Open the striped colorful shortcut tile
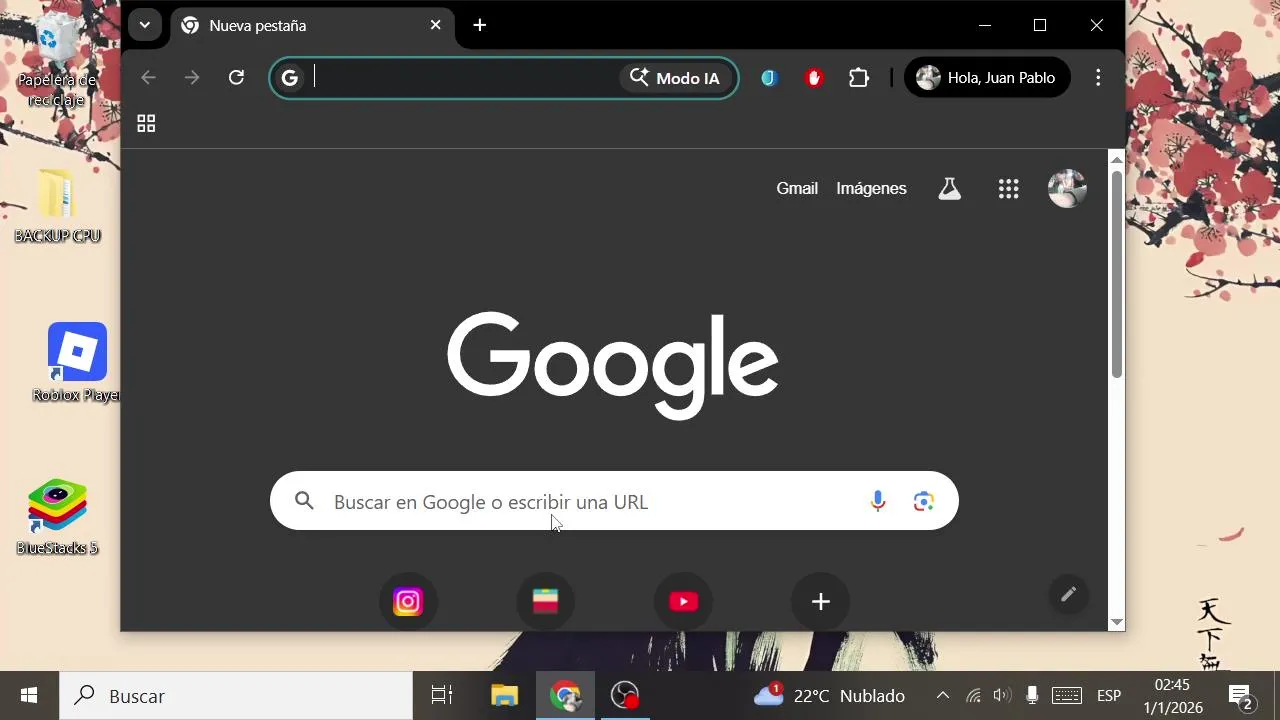 pos(545,601)
